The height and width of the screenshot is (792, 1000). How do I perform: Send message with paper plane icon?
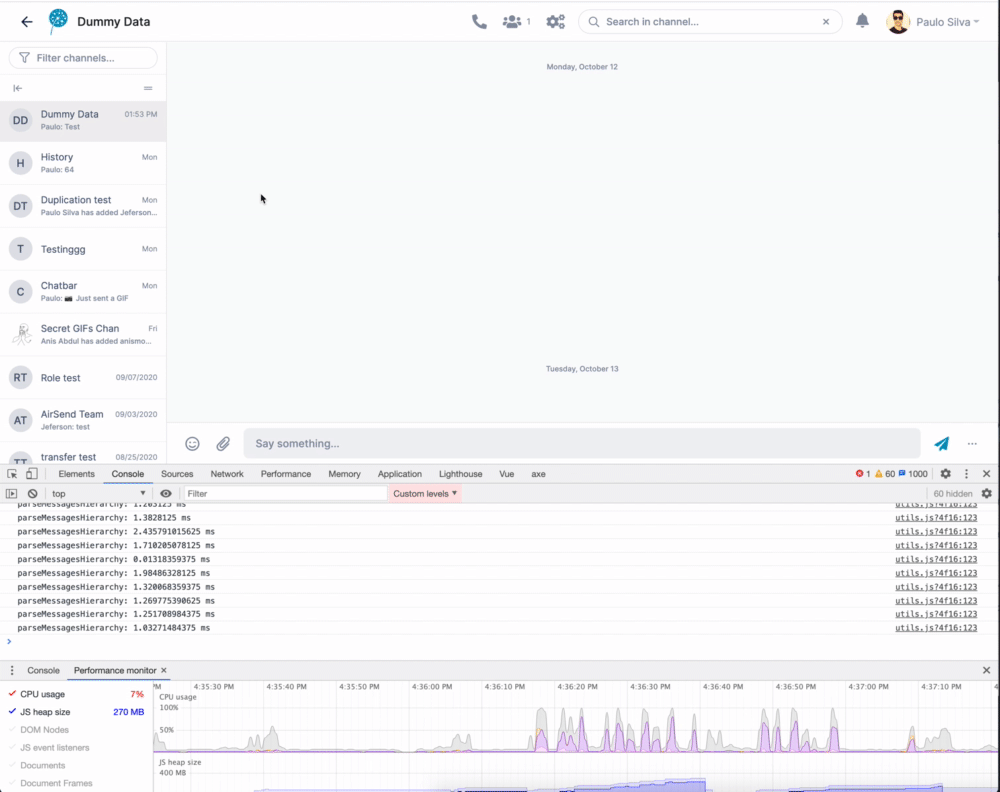tap(941, 444)
